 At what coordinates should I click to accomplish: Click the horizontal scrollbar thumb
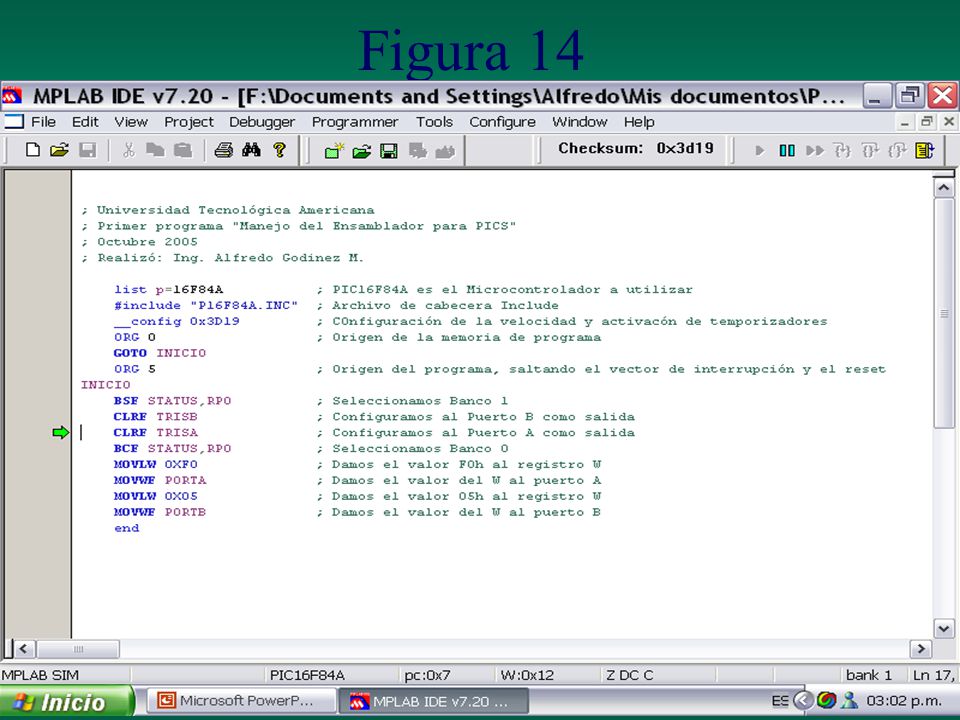(x=78, y=649)
